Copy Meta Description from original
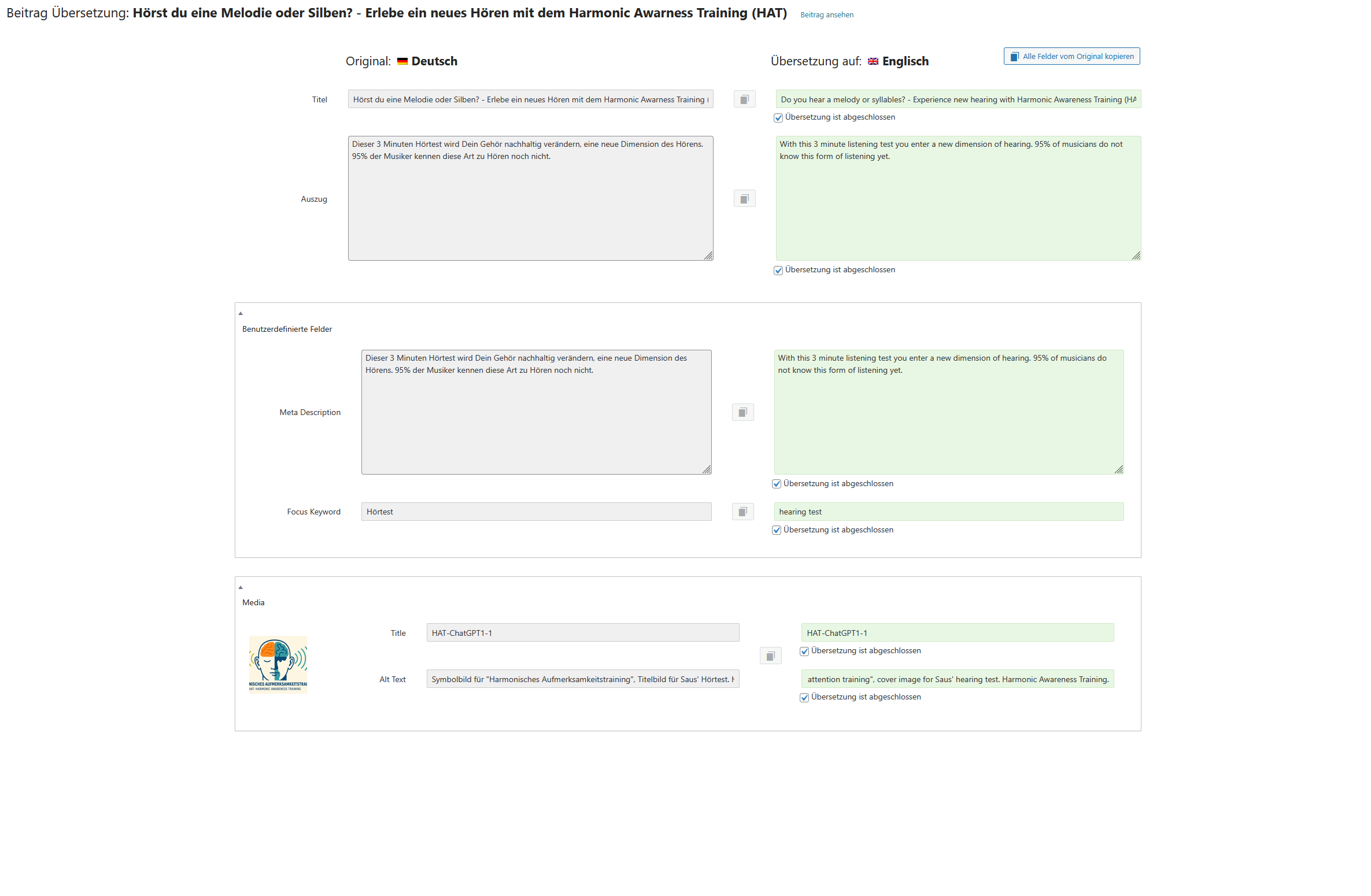Screen dimensions: 1371x896 [x=742, y=412]
